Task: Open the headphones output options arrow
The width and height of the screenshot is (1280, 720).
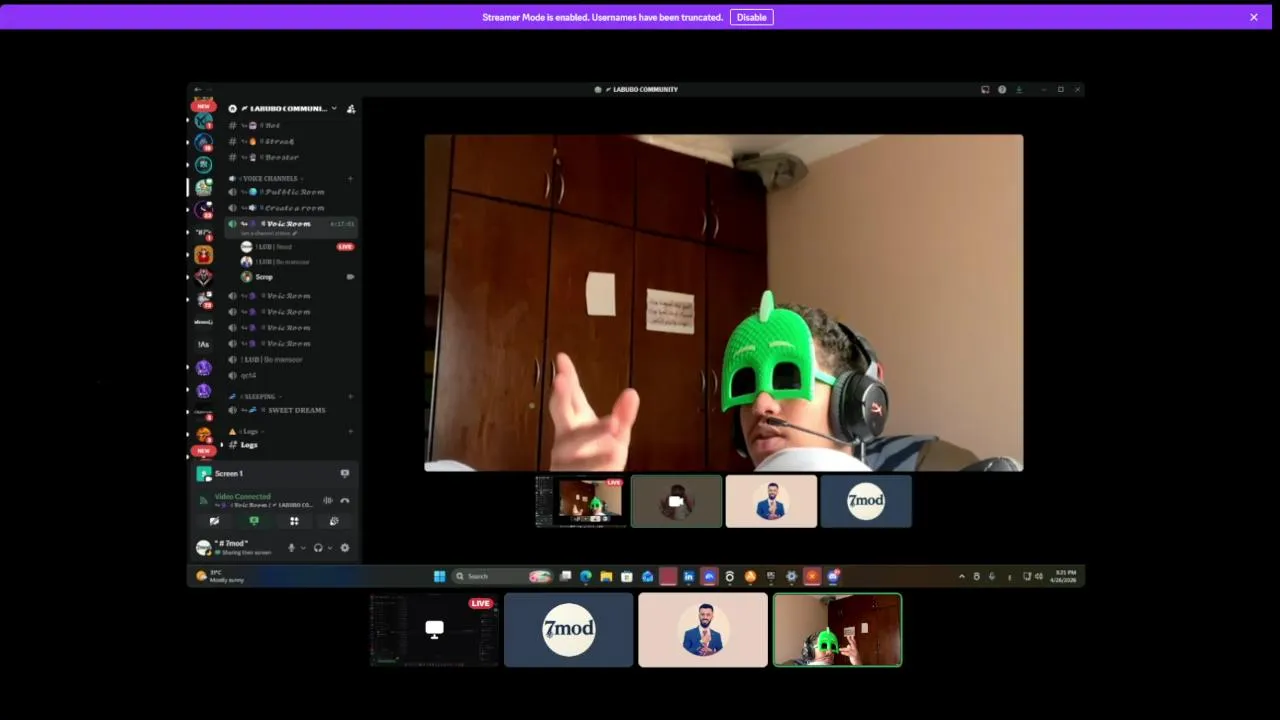Action: click(330, 547)
